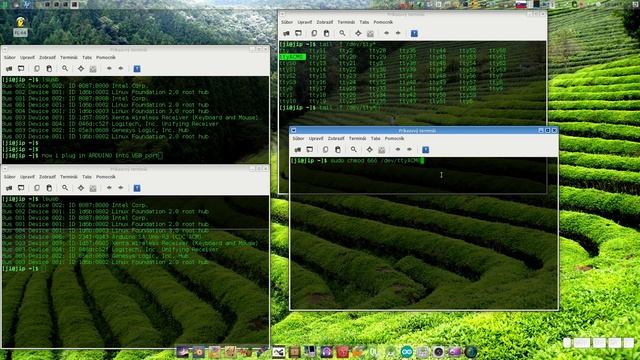This screenshot has width=640, height=360.
Task: Click the Slovak flag keyboard layout tray icon
Action: point(521,4)
